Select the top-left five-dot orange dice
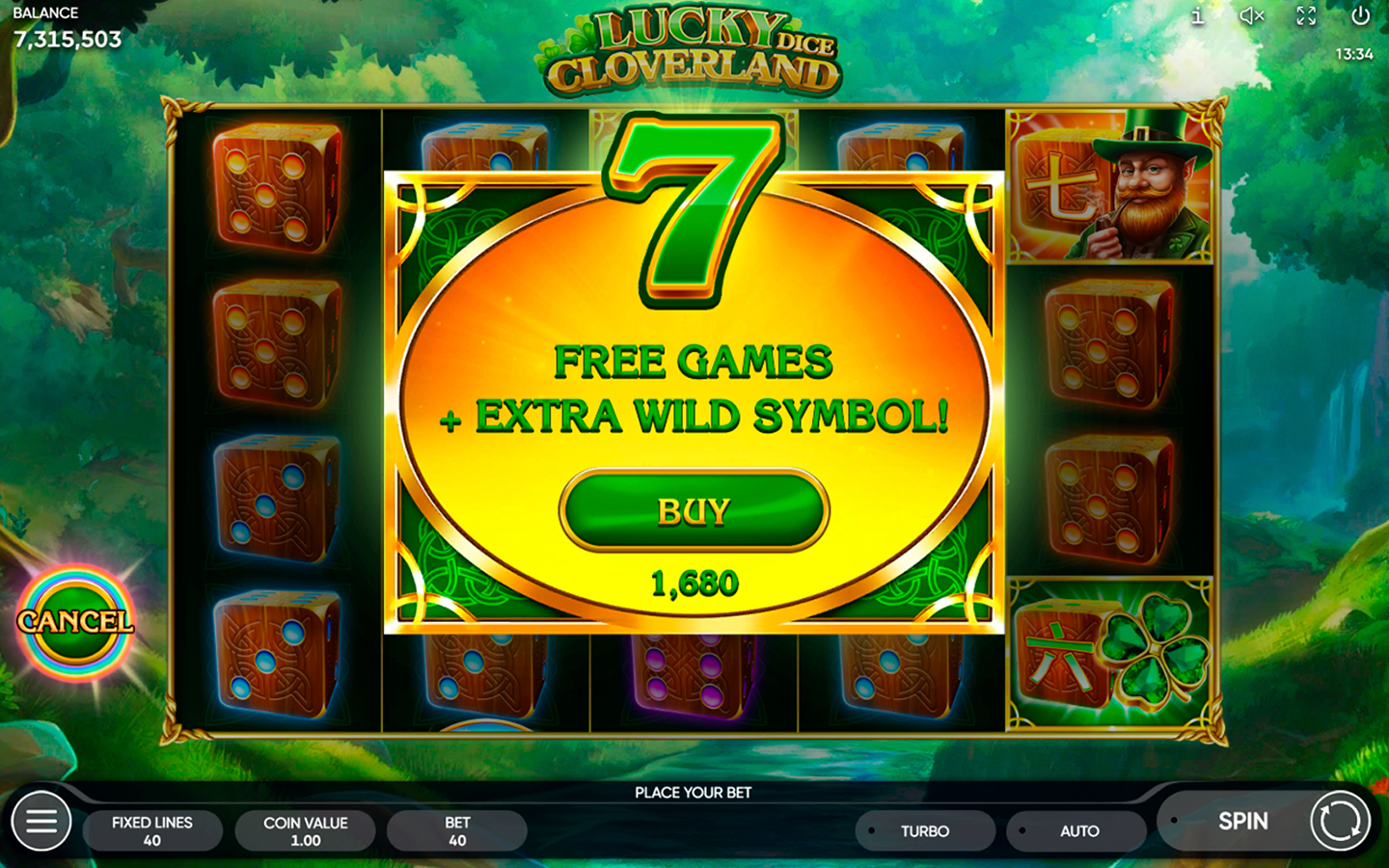This screenshot has width=1389, height=868. [x=276, y=186]
